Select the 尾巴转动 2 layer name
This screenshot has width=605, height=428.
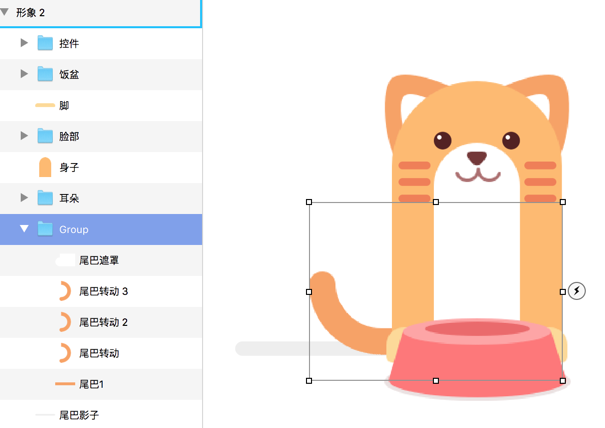point(103,322)
